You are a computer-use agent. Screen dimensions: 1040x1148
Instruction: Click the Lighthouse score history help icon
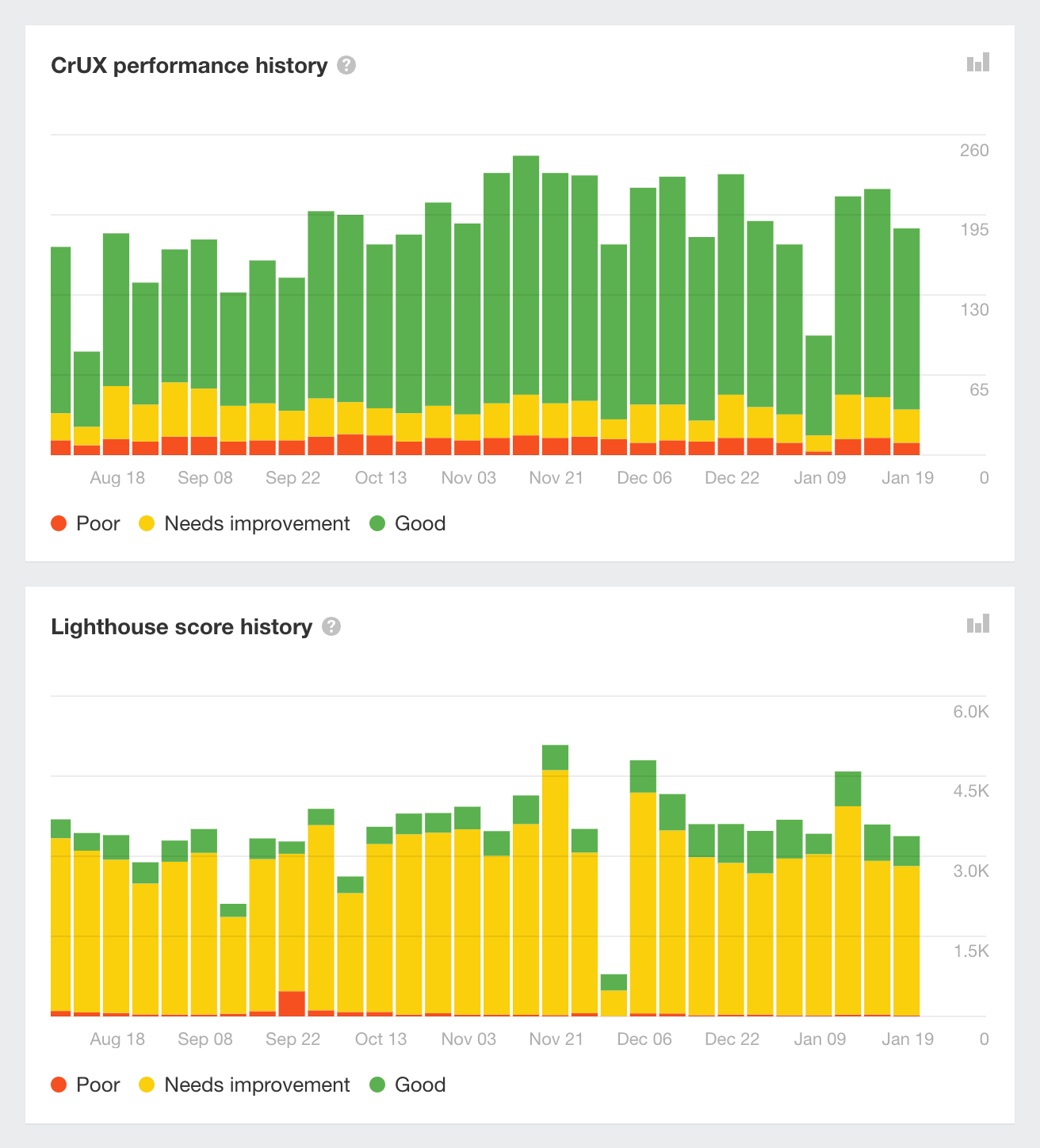tap(331, 626)
